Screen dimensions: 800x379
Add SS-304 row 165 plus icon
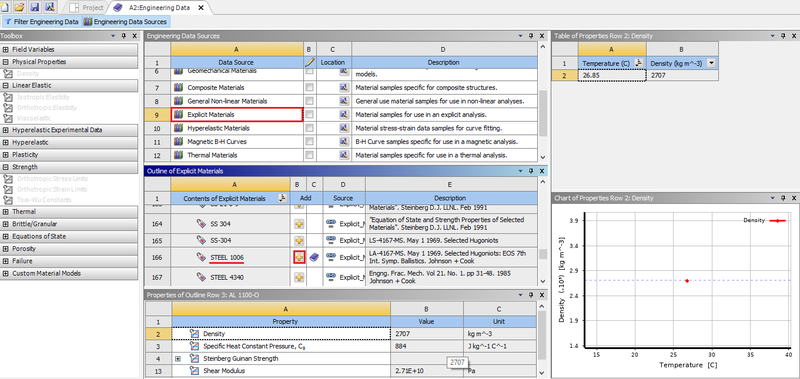click(299, 240)
